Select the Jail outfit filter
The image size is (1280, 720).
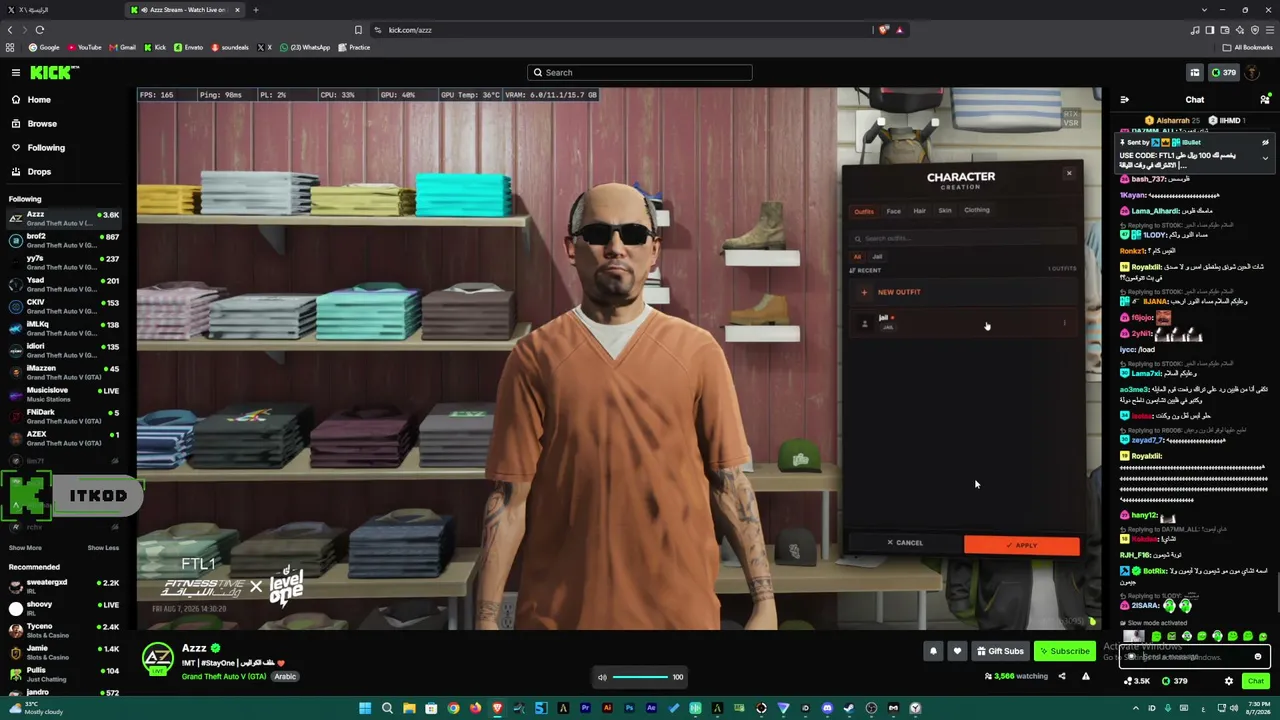pyautogui.click(x=877, y=257)
